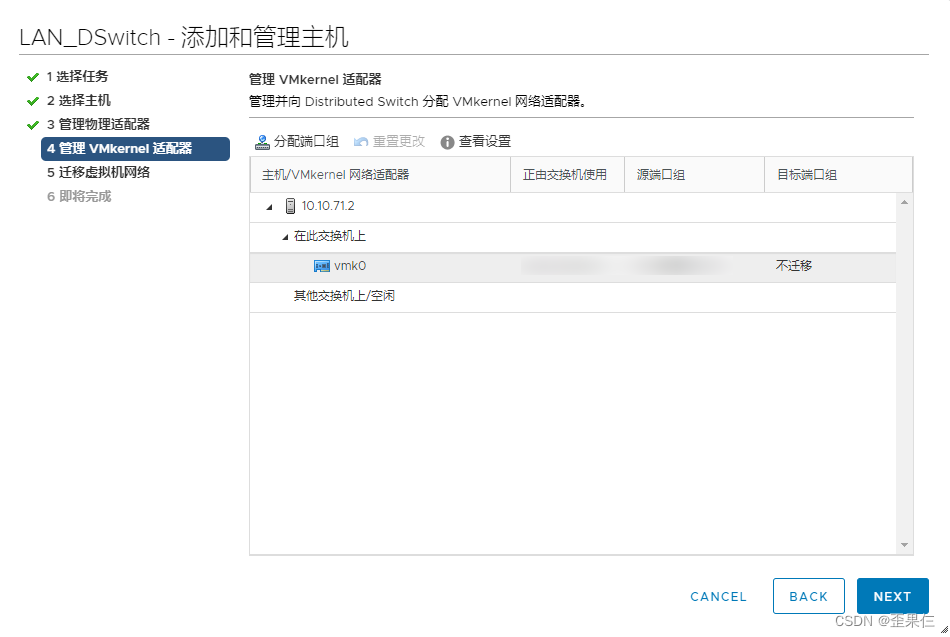Click the 重置更改 toolbar label
This screenshot has width=950, height=637.
[x=399, y=141]
